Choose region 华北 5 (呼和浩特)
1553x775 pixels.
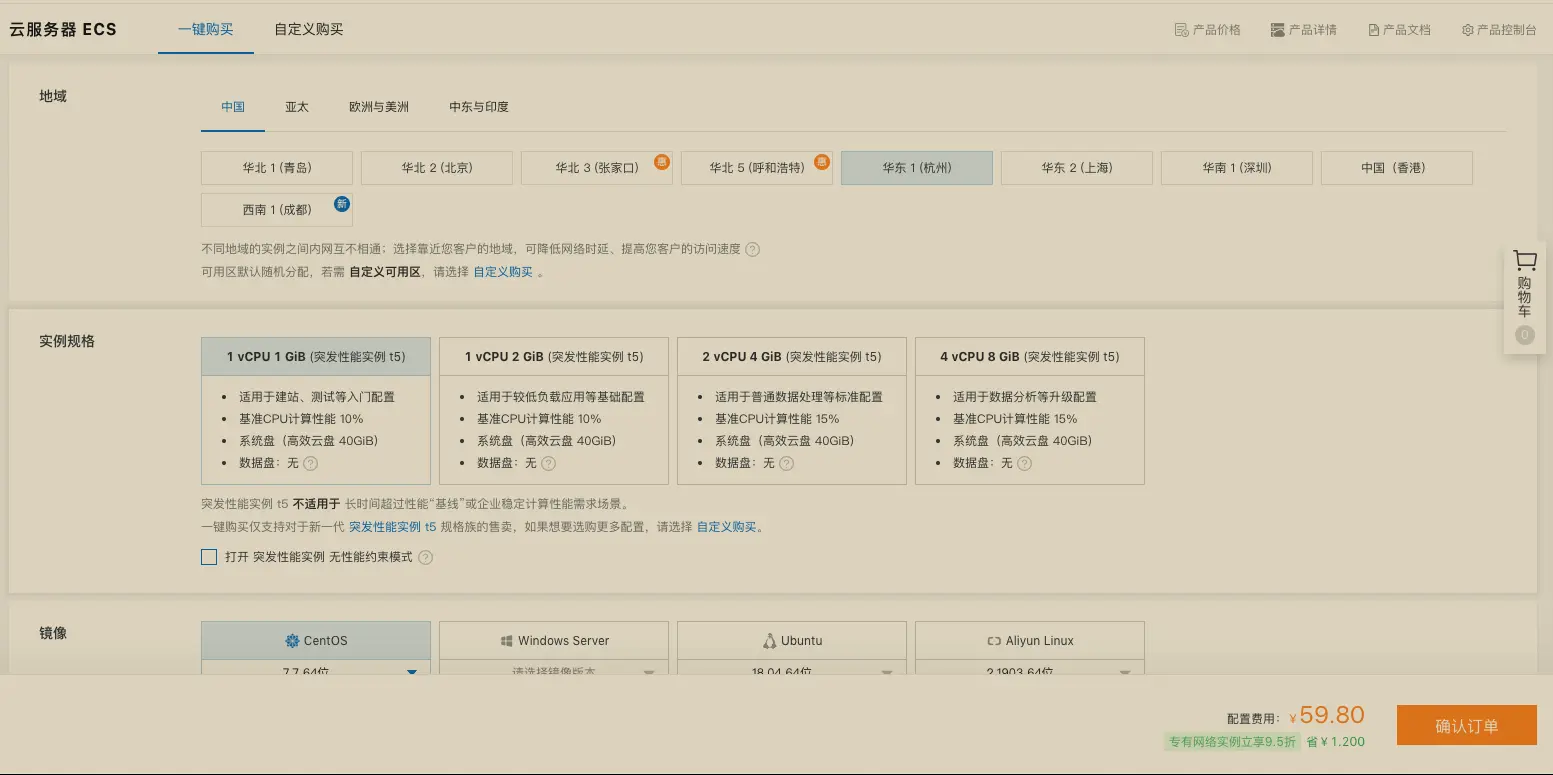(757, 168)
